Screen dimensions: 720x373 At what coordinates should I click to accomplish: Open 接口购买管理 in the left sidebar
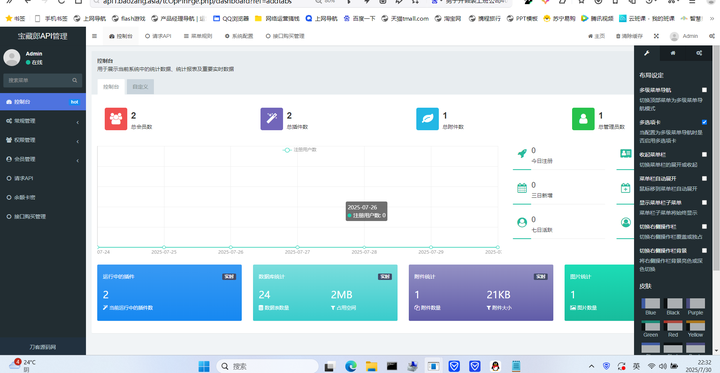[43, 216]
